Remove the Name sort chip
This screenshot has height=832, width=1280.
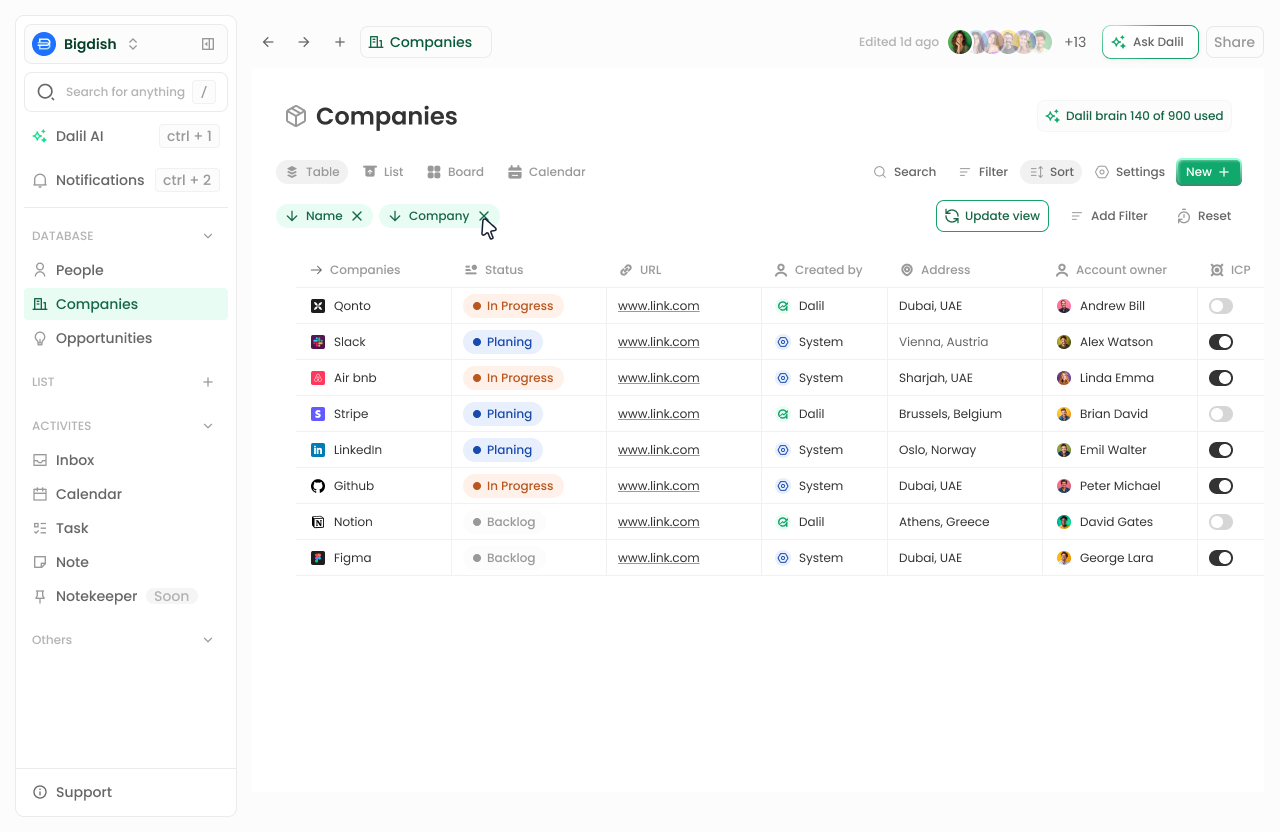coord(357,216)
